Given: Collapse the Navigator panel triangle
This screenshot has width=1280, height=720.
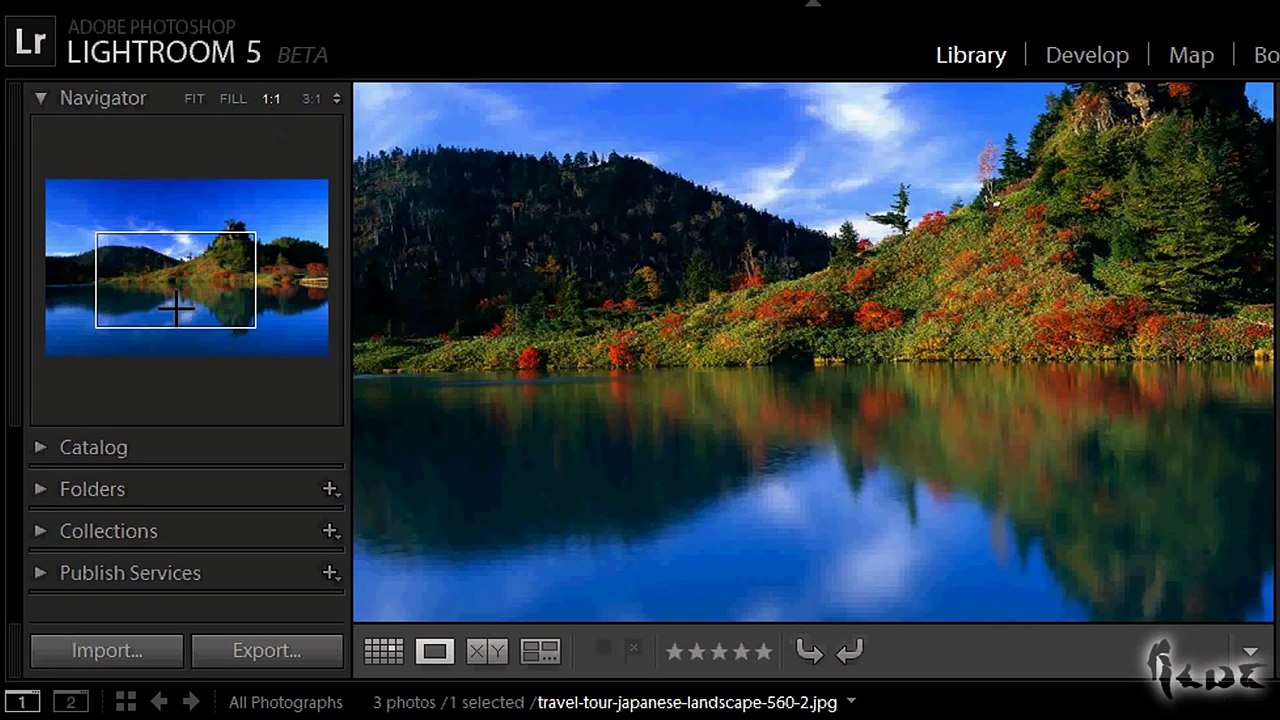Looking at the screenshot, I should [x=41, y=98].
